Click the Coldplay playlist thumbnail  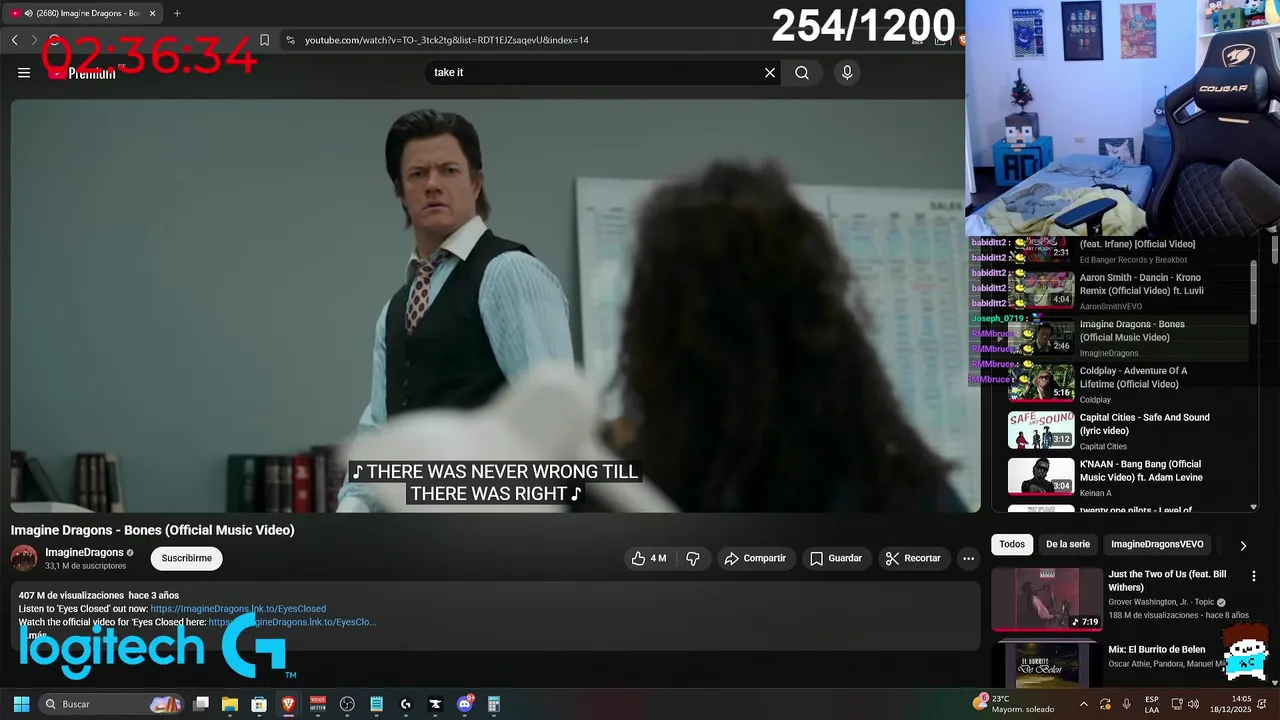pyautogui.click(x=1041, y=382)
